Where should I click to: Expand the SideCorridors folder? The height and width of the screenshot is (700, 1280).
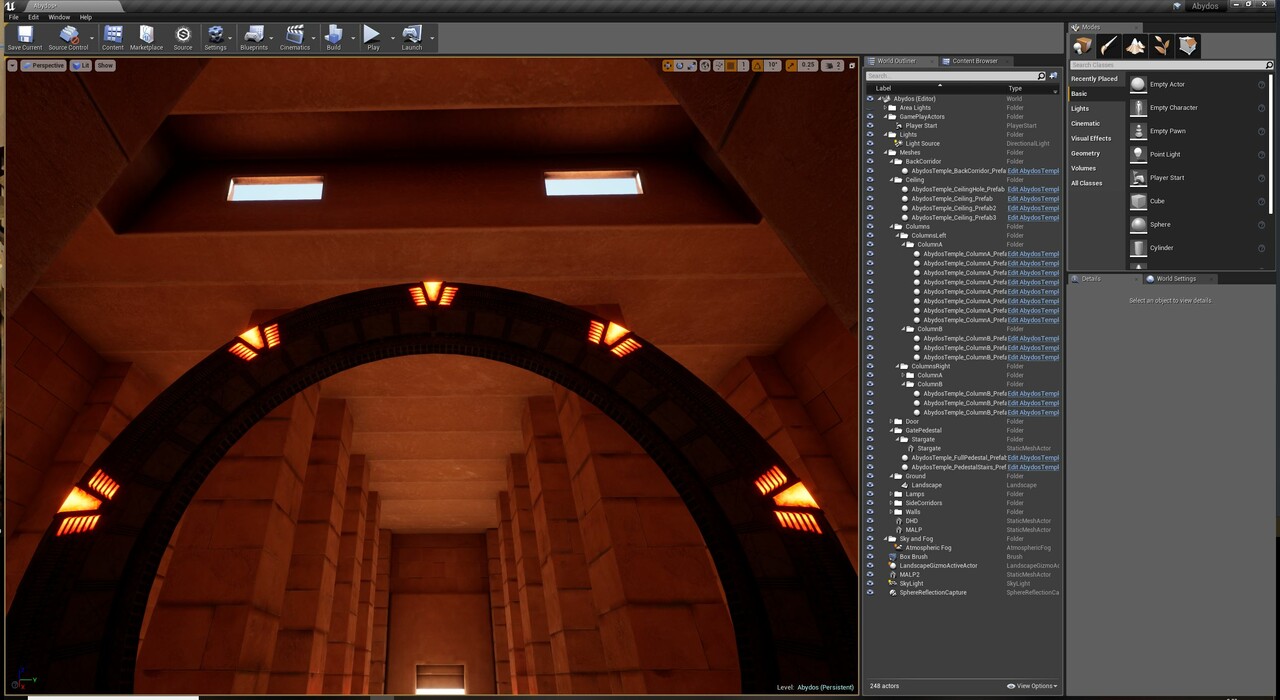(x=892, y=503)
